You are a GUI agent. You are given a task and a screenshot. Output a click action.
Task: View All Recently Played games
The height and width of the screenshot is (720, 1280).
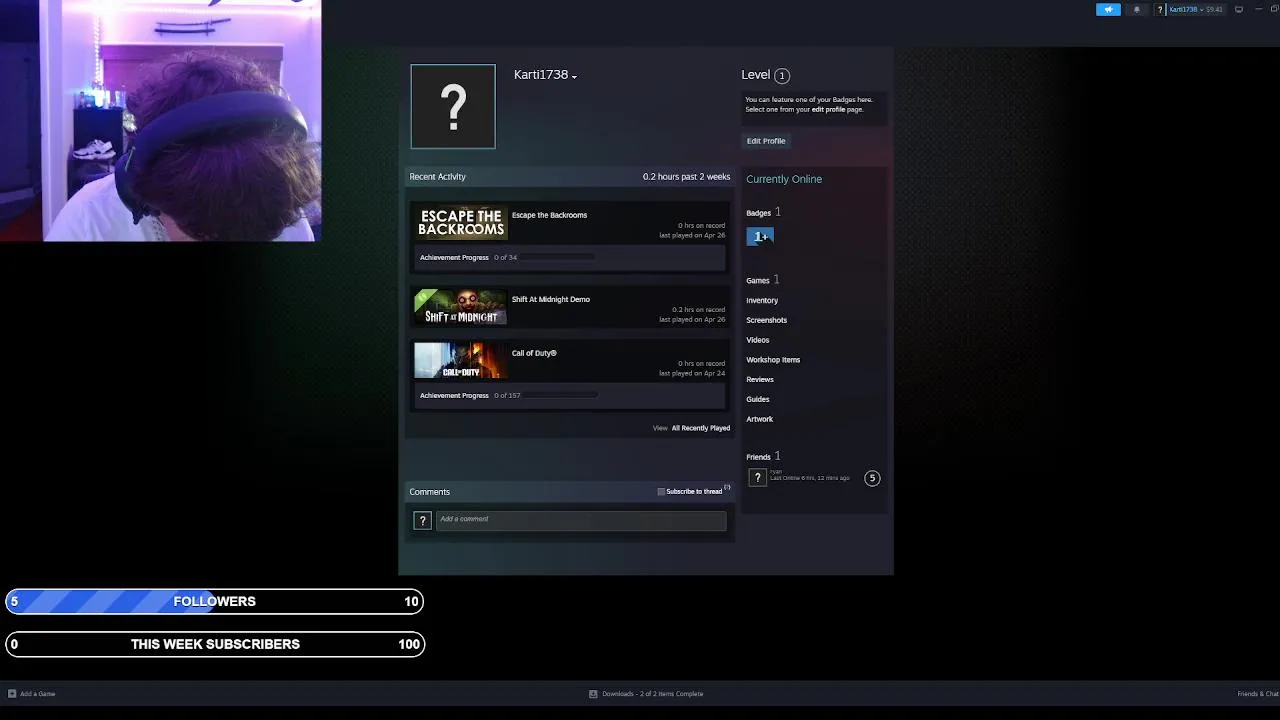pyautogui.click(x=700, y=428)
